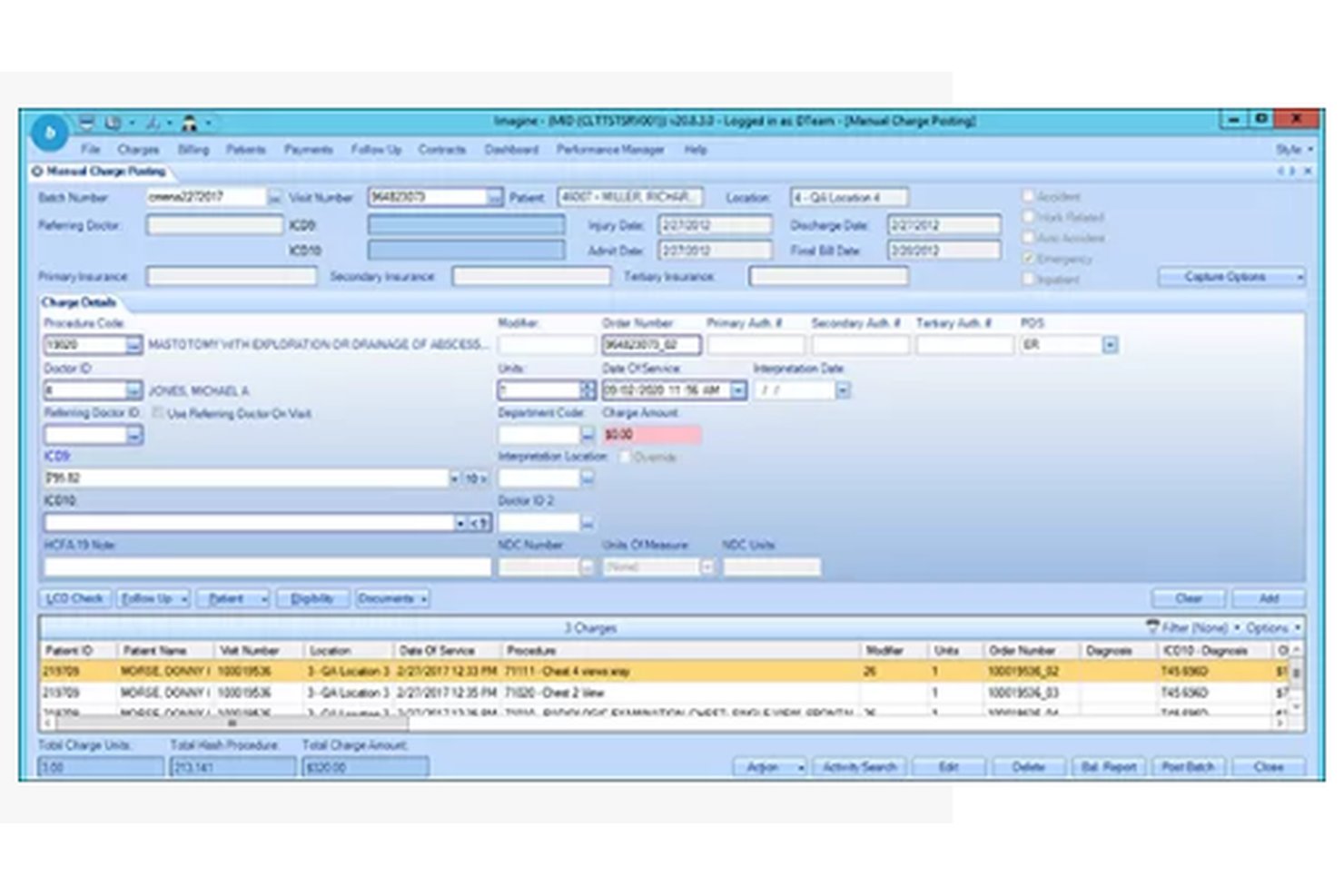Expand the ICD10 code dropdown arrow
This screenshot has width=1344, height=896.
[460, 523]
